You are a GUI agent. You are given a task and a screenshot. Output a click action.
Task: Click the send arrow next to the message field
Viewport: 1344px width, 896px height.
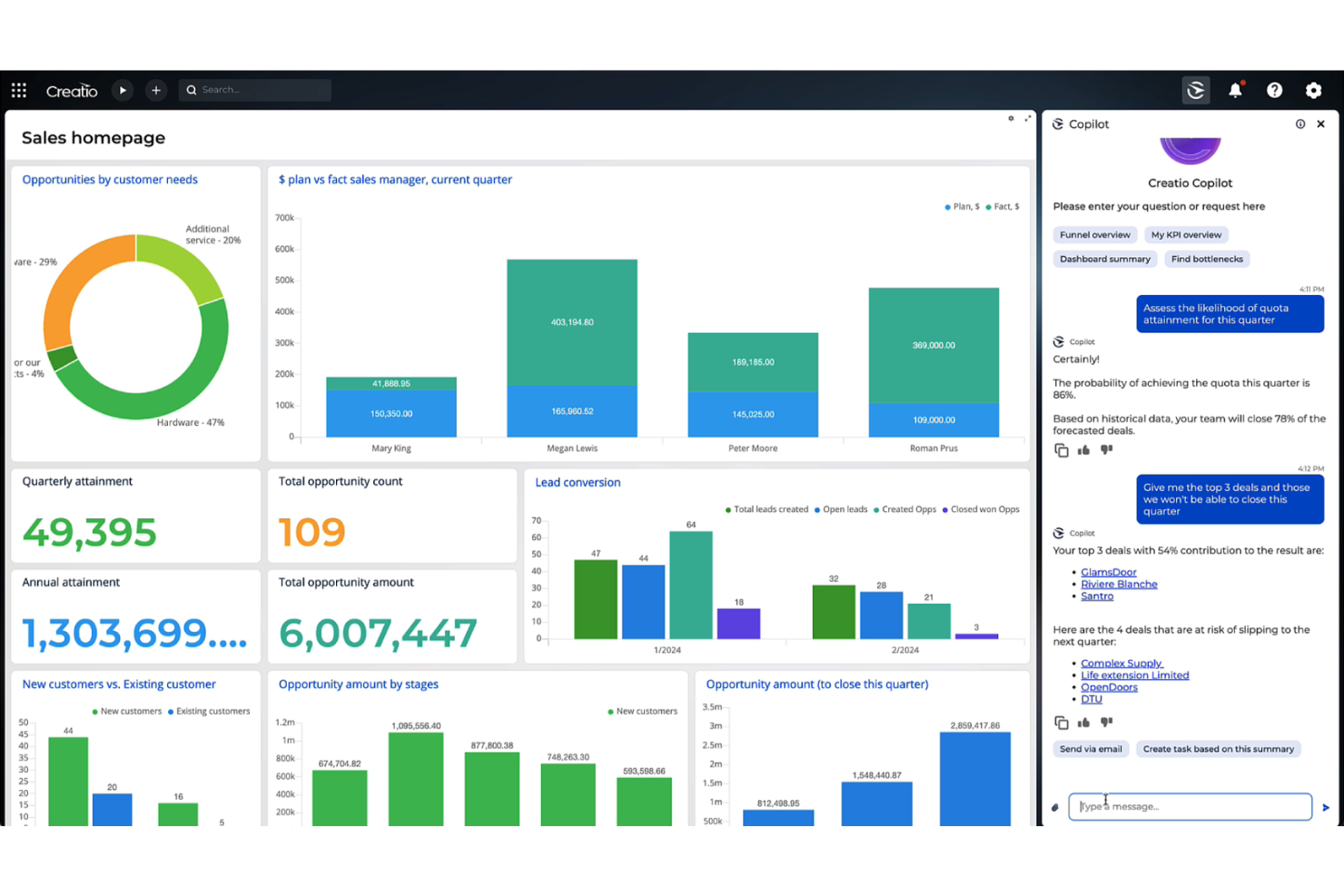click(1325, 806)
